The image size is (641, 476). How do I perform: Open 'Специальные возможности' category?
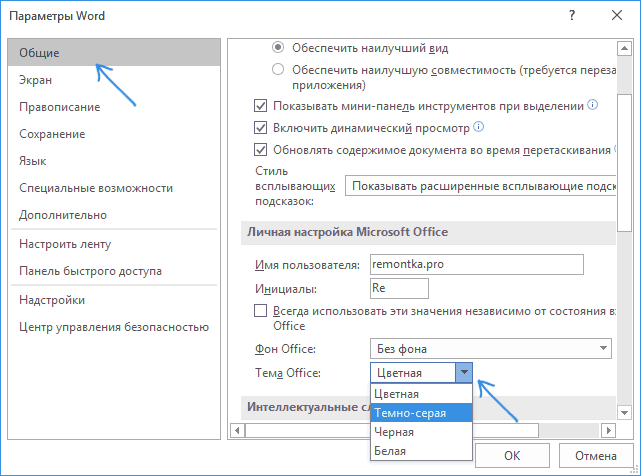coord(114,188)
